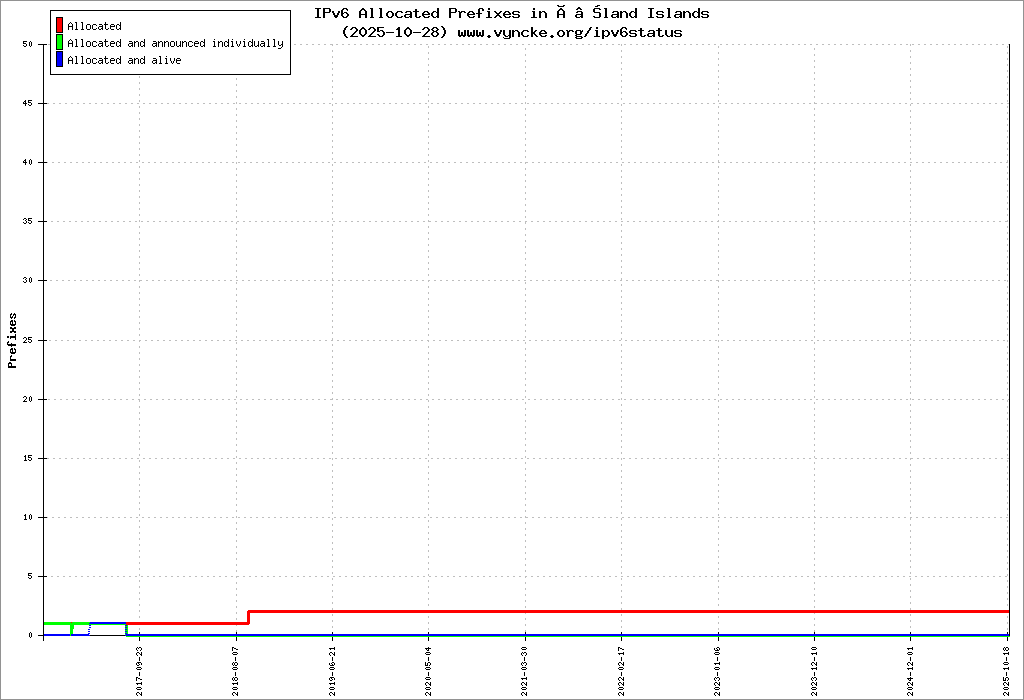1024x700 pixels.
Task: Click the green legend color swatch
Action: pyautogui.click(x=60, y=43)
